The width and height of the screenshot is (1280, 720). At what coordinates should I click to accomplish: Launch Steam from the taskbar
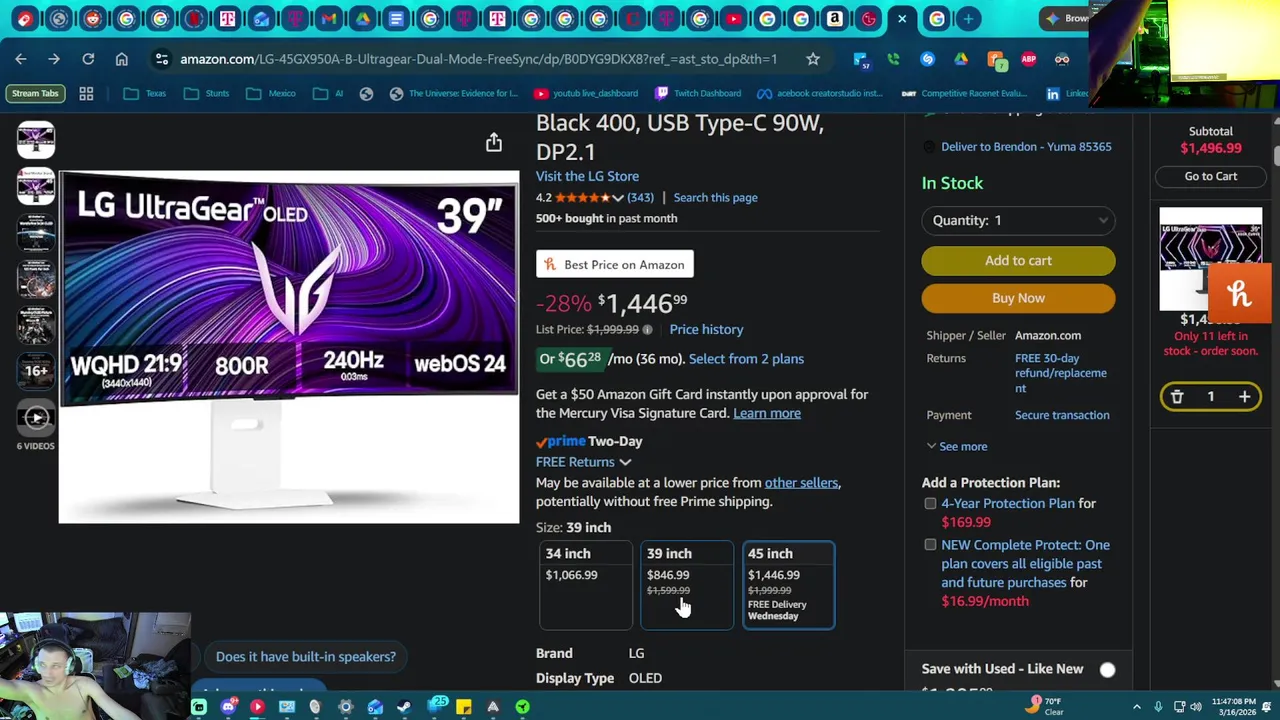click(404, 707)
